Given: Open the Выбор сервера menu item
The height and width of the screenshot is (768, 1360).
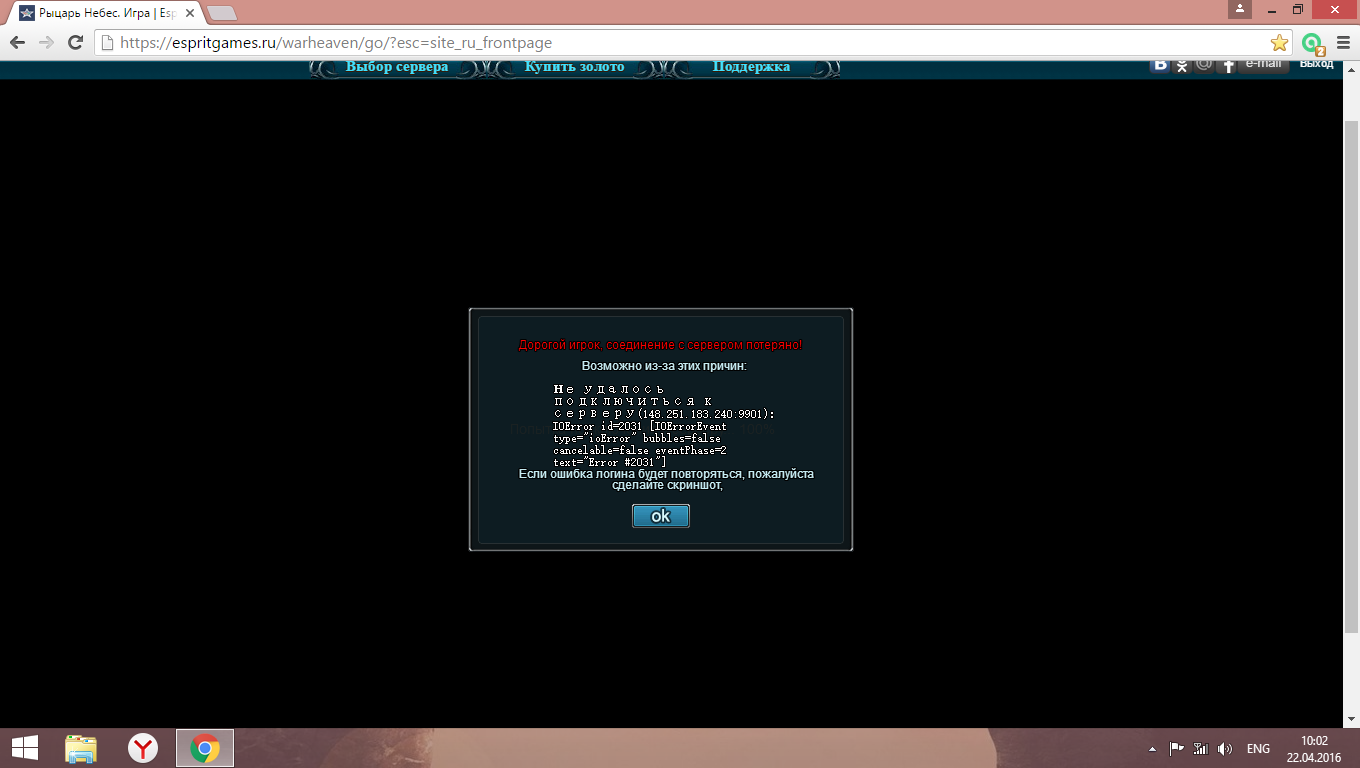Looking at the screenshot, I should point(397,67).
